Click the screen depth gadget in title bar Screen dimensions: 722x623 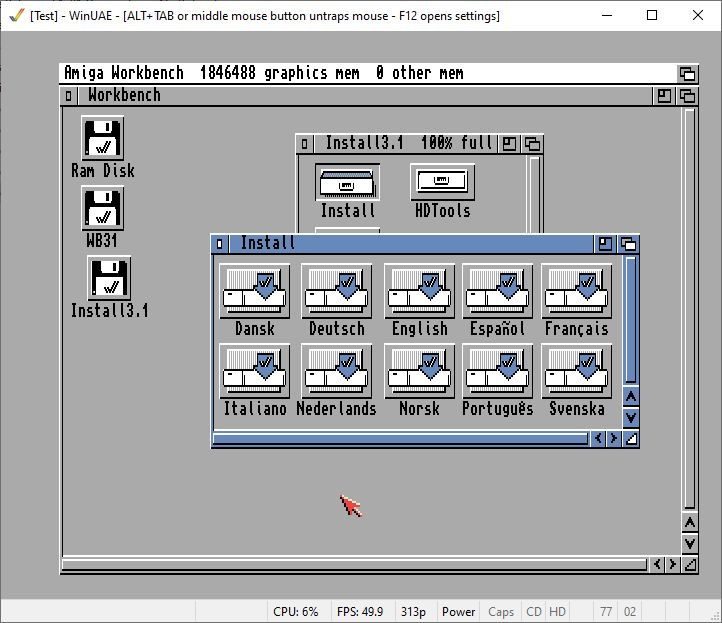[x=687, y=73]
